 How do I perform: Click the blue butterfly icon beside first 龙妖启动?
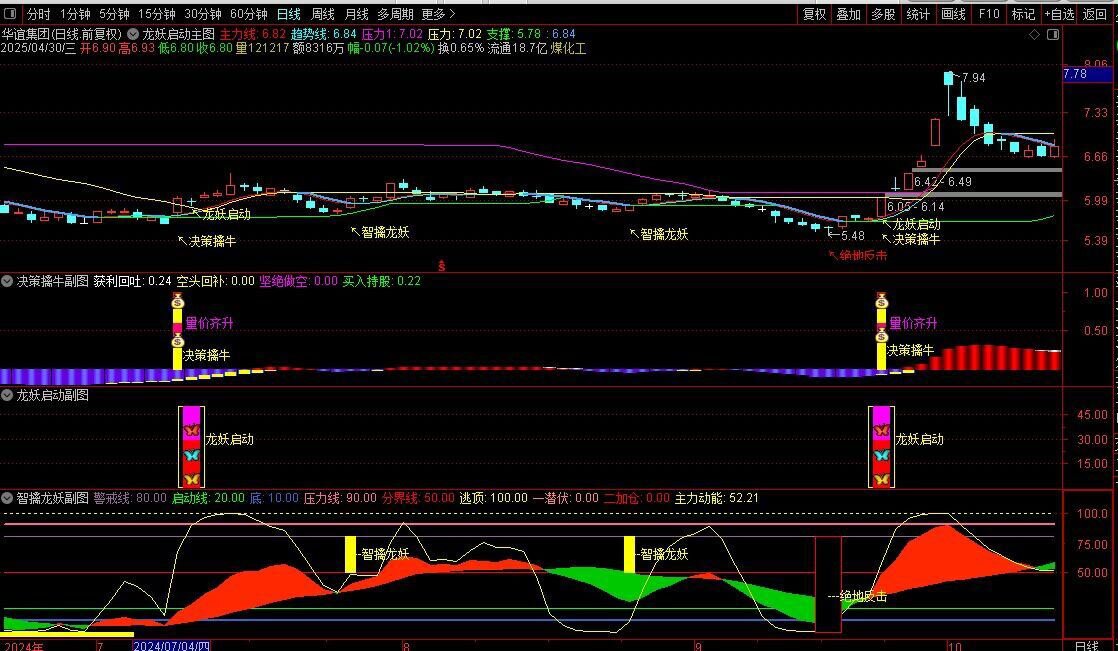click(191, 455)
